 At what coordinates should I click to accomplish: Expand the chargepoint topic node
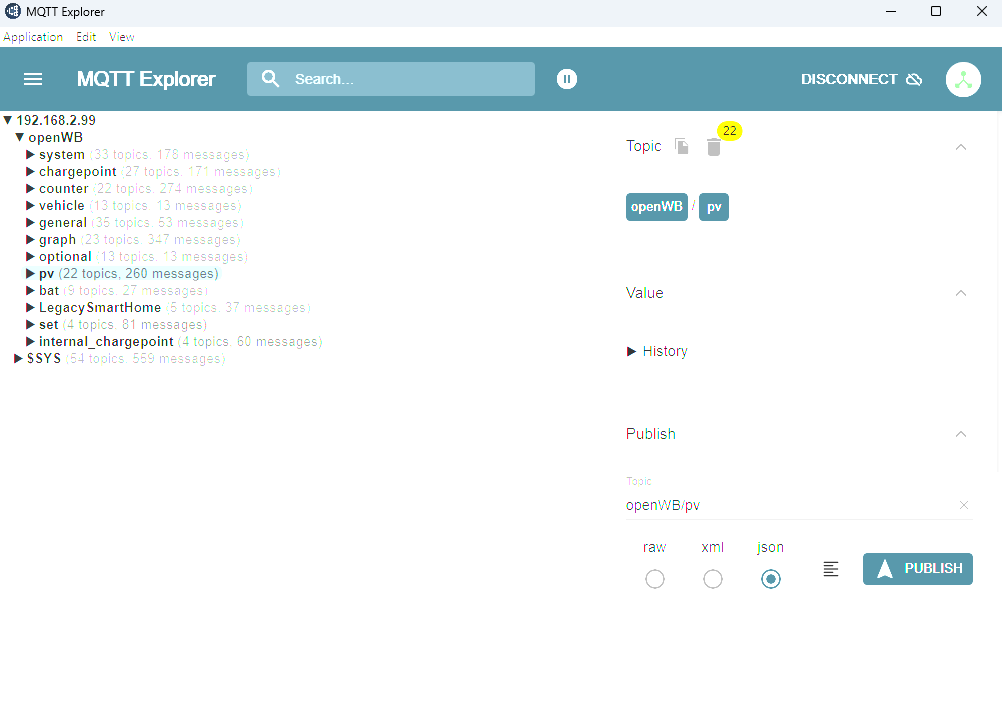[x=30, y=171]
